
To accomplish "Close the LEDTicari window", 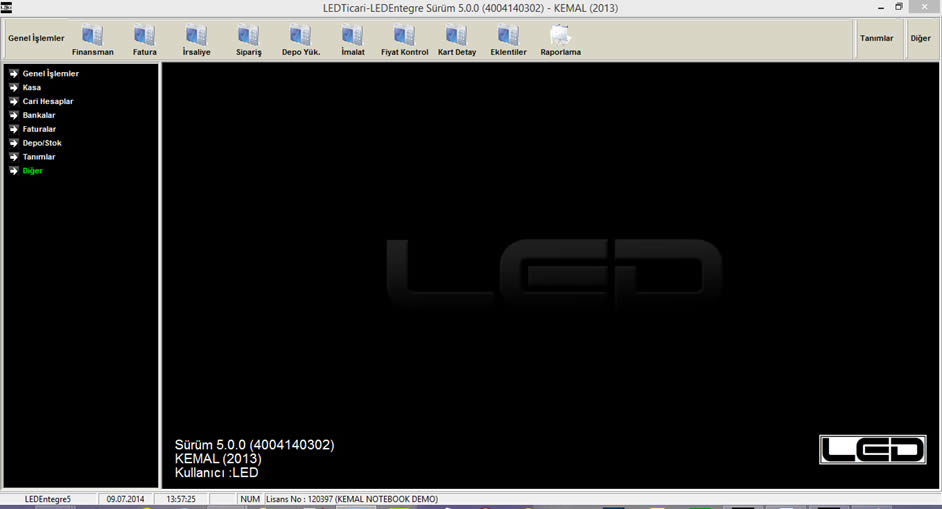I will coord(925,7).
